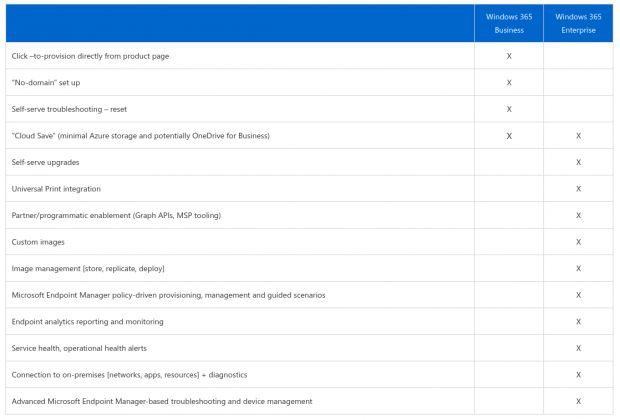Select 'Click –to-provision directly from product page' text
Image resolution: width=620 pixels, height=420 pixels.
pyautogui.click(x=90, y=56)
